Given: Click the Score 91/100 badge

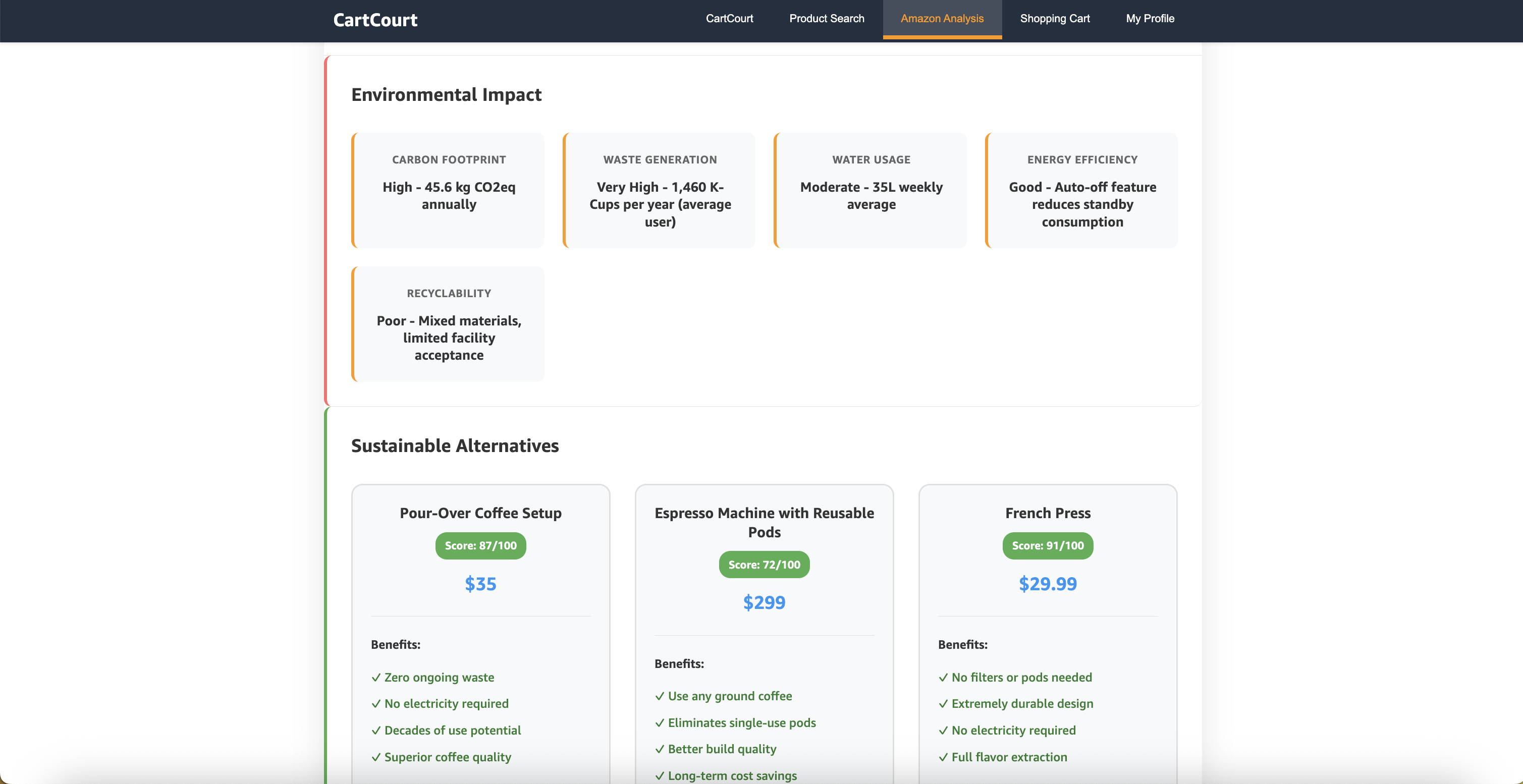Looking at the screenshot, I should (1047, 545).
